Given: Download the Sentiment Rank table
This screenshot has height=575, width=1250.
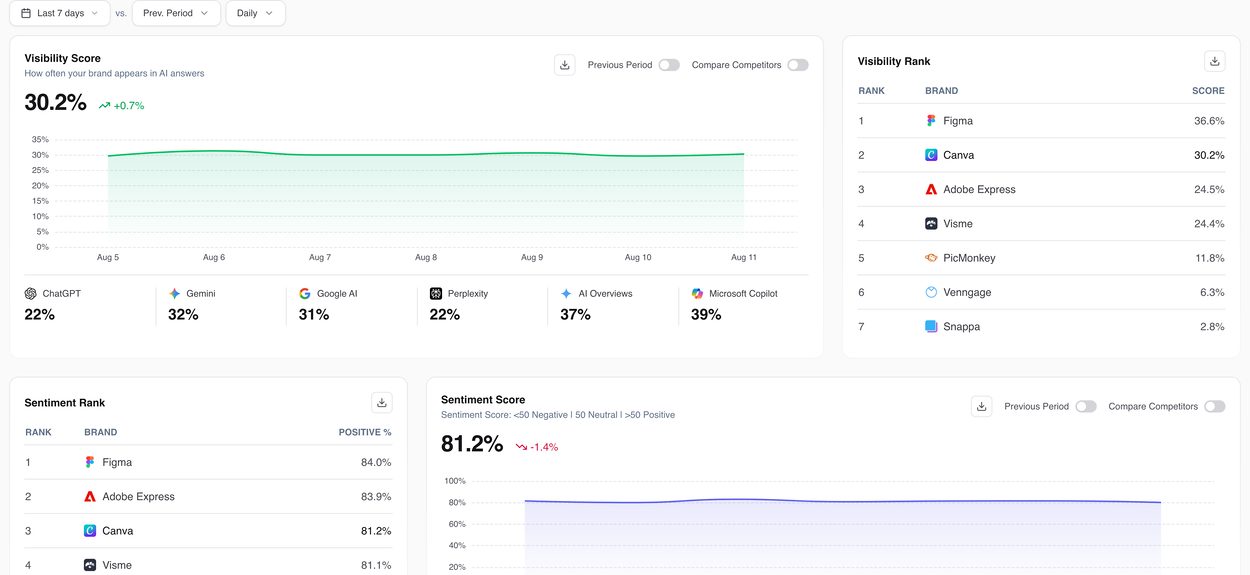Looking at the screenshot, I should pyautogui.click(x=381, y=403).
